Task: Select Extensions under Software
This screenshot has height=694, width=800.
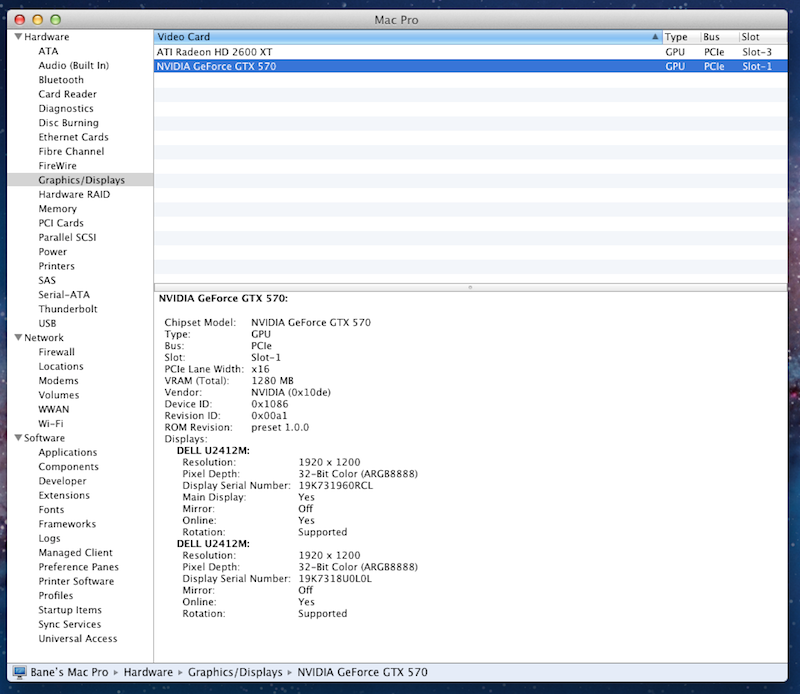Action: 64,494
